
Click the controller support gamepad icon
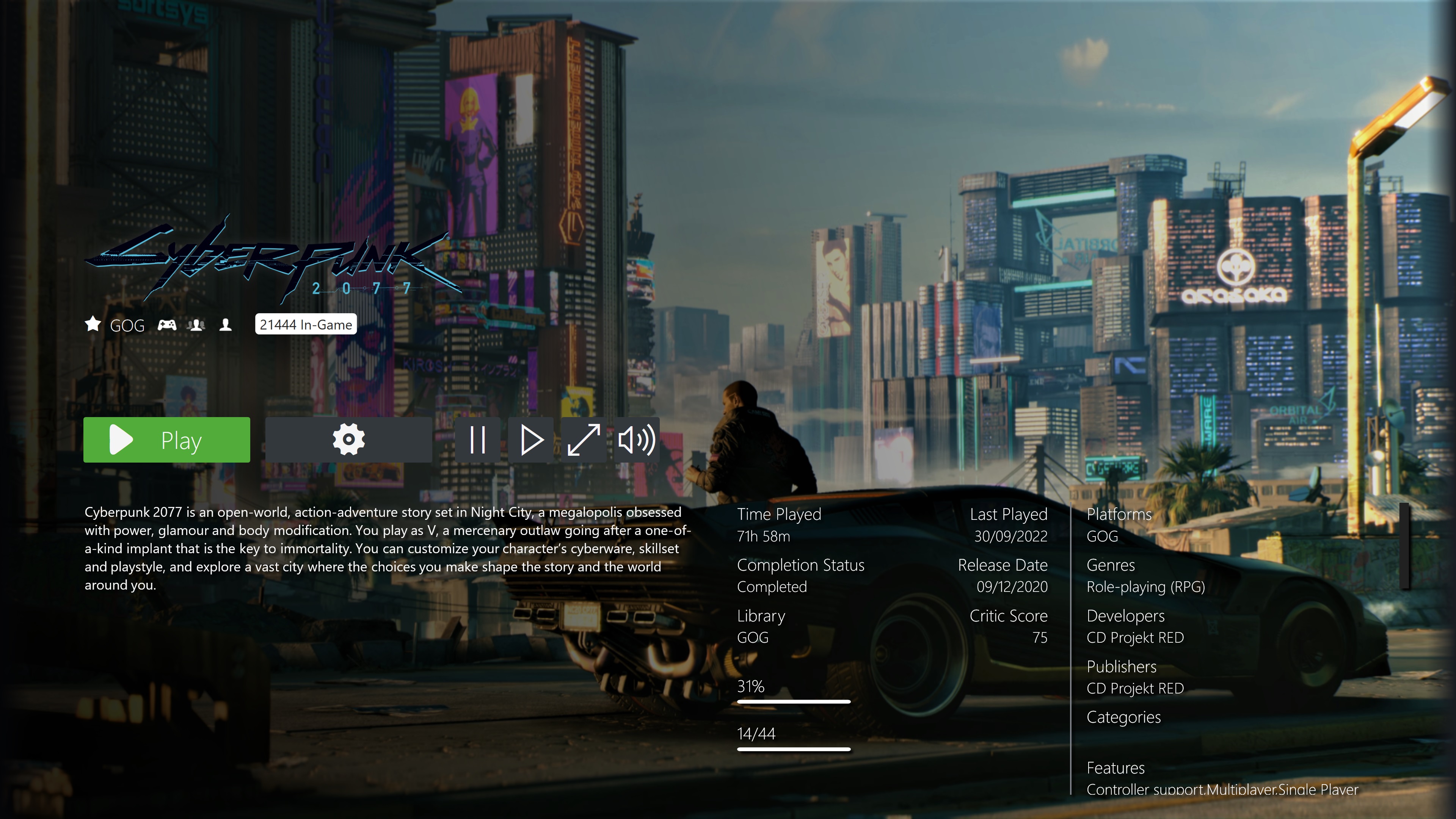tap(167, 325)
